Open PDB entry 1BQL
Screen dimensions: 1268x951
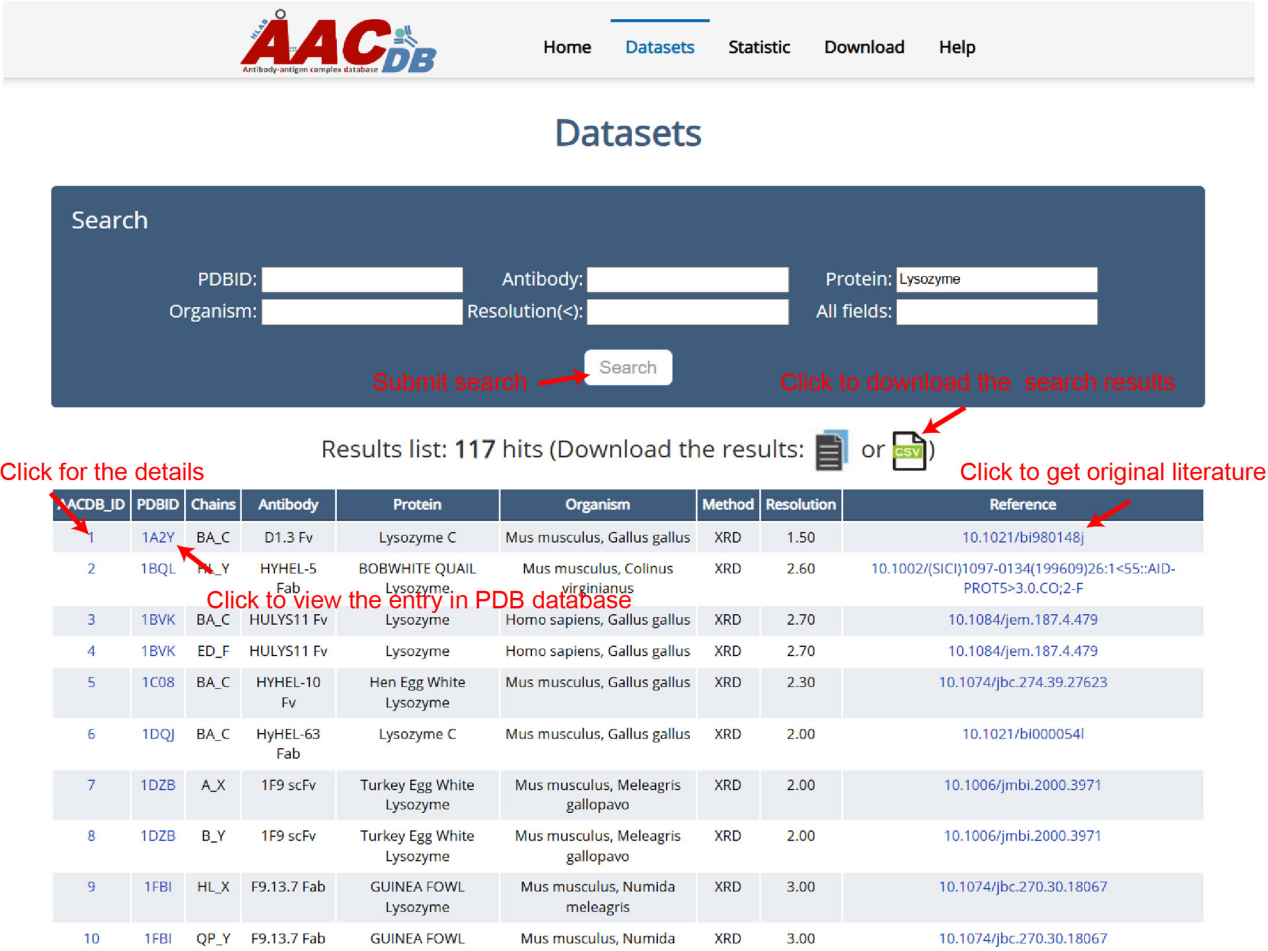click(x=156, y=568)
